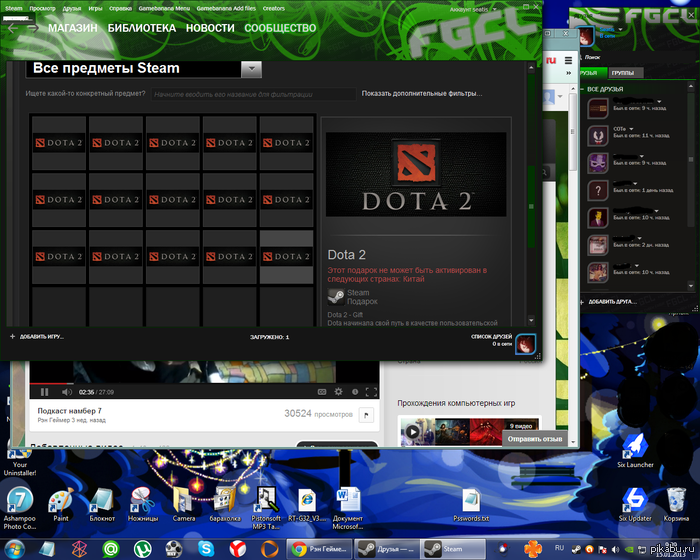Viewport: 700px width, 560px height.
Task: Select the first Dota 2 inventory item
Action: point(59,143)
